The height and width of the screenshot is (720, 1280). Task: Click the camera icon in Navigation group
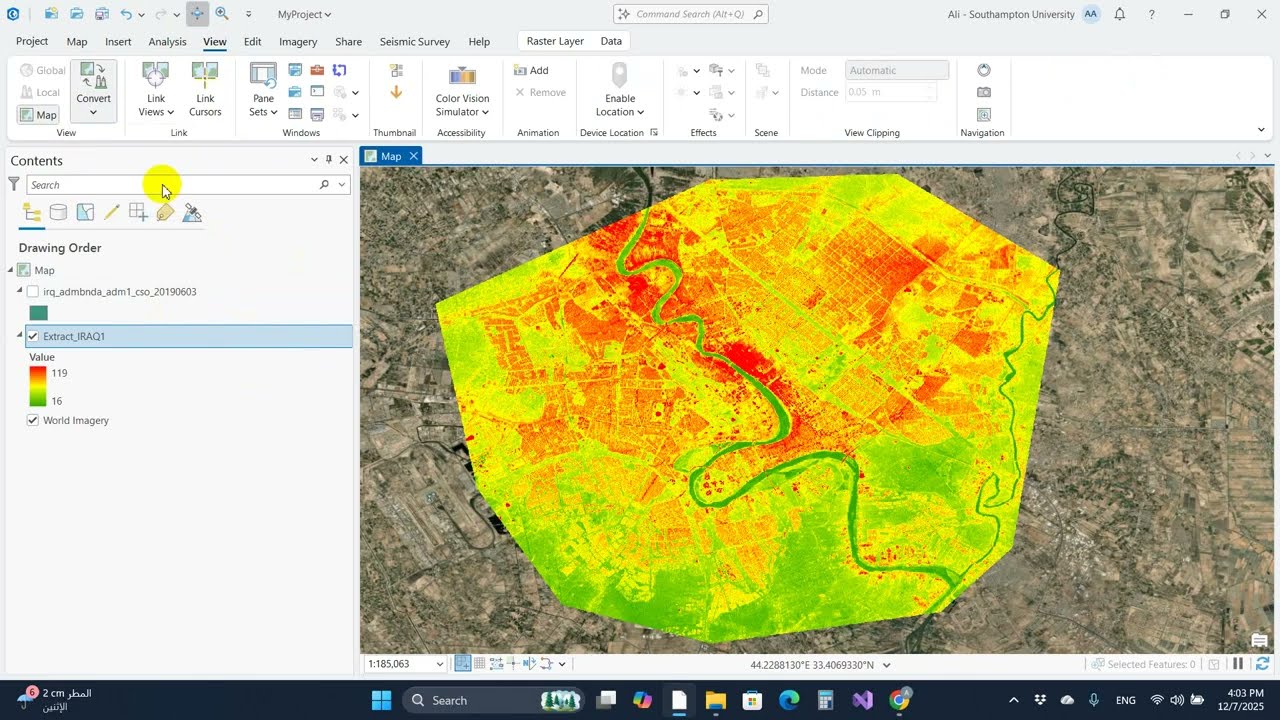984,92
